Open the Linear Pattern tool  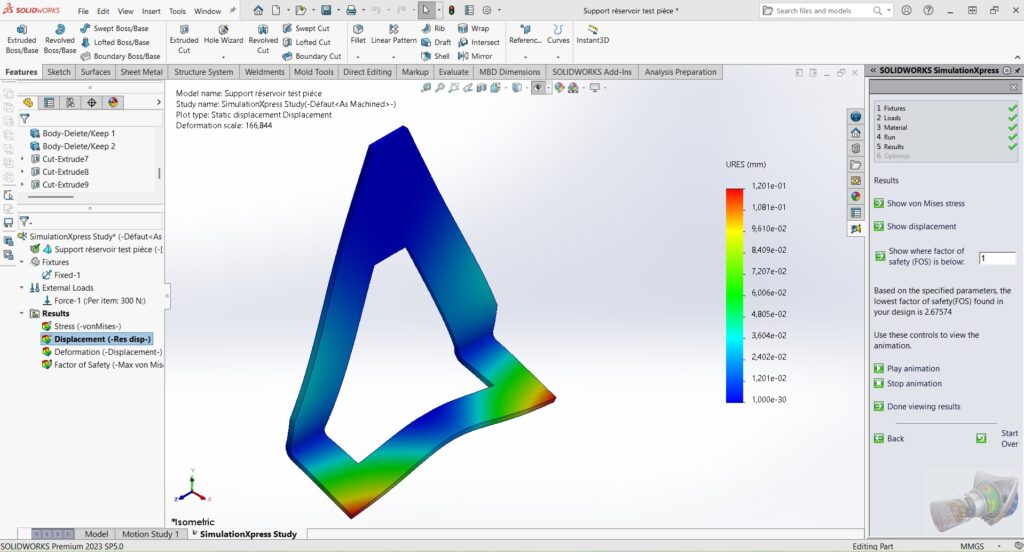pyautogui.click(x=394, y=35)
